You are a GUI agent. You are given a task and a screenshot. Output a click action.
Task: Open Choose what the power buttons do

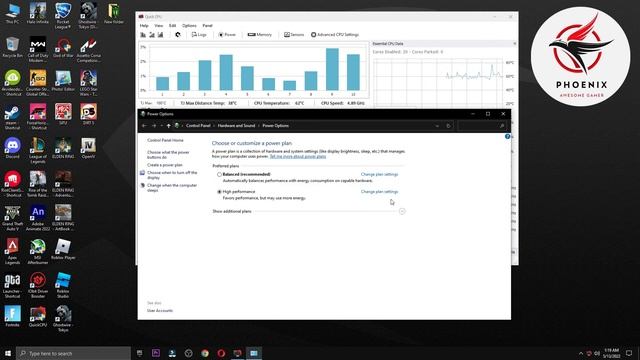[x=168, y=154]
